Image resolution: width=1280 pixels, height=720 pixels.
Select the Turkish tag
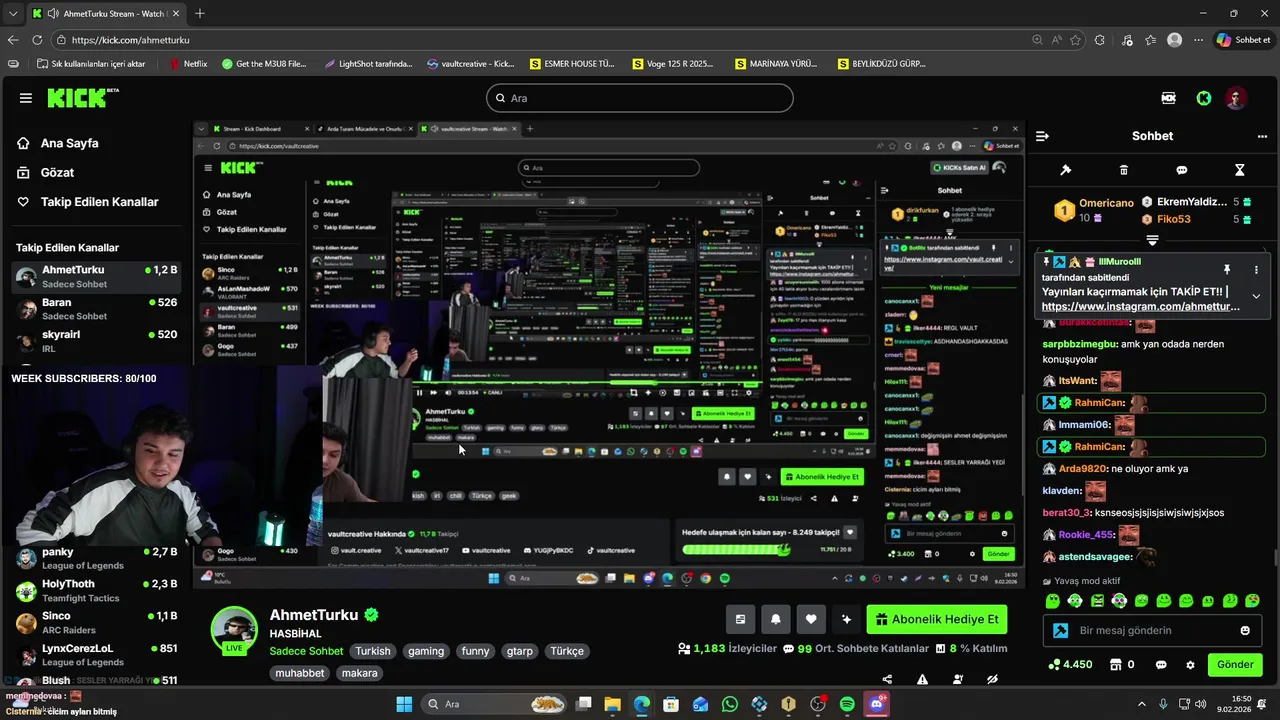[x=373, y=651]
